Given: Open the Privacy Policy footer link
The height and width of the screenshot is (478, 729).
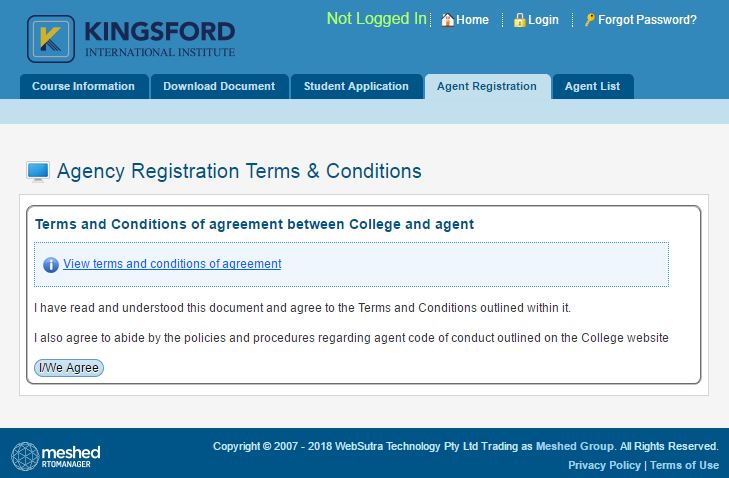Looking at the screenshot, I should [604, 465].
